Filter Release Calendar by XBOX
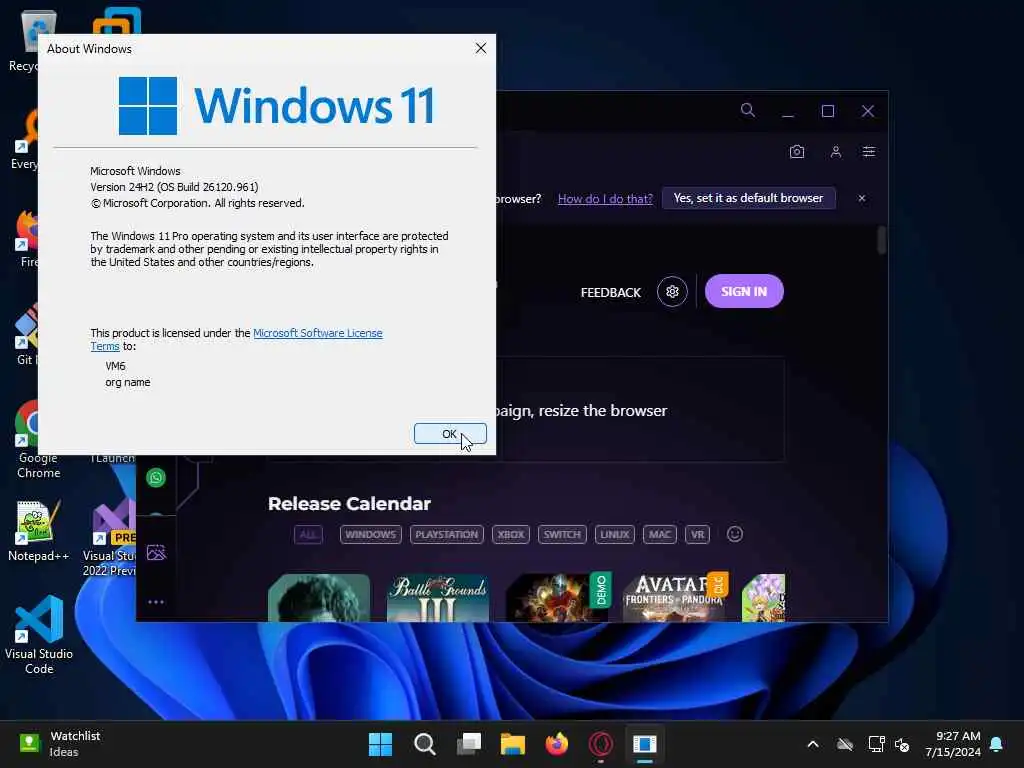 (x=511, y=534)
